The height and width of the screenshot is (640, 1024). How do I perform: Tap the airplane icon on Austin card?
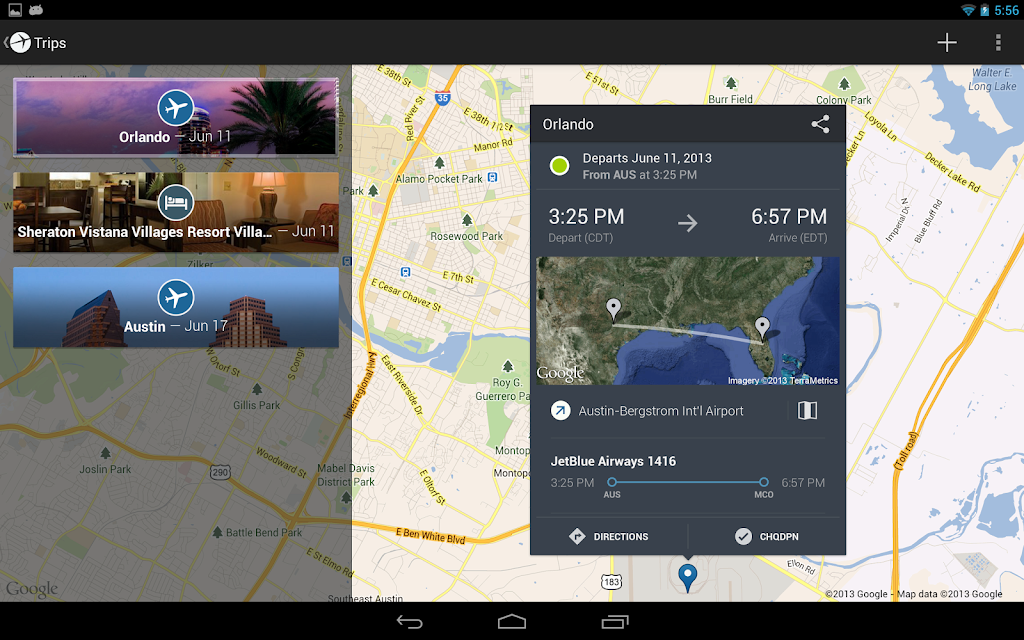(x=176, y=297)
